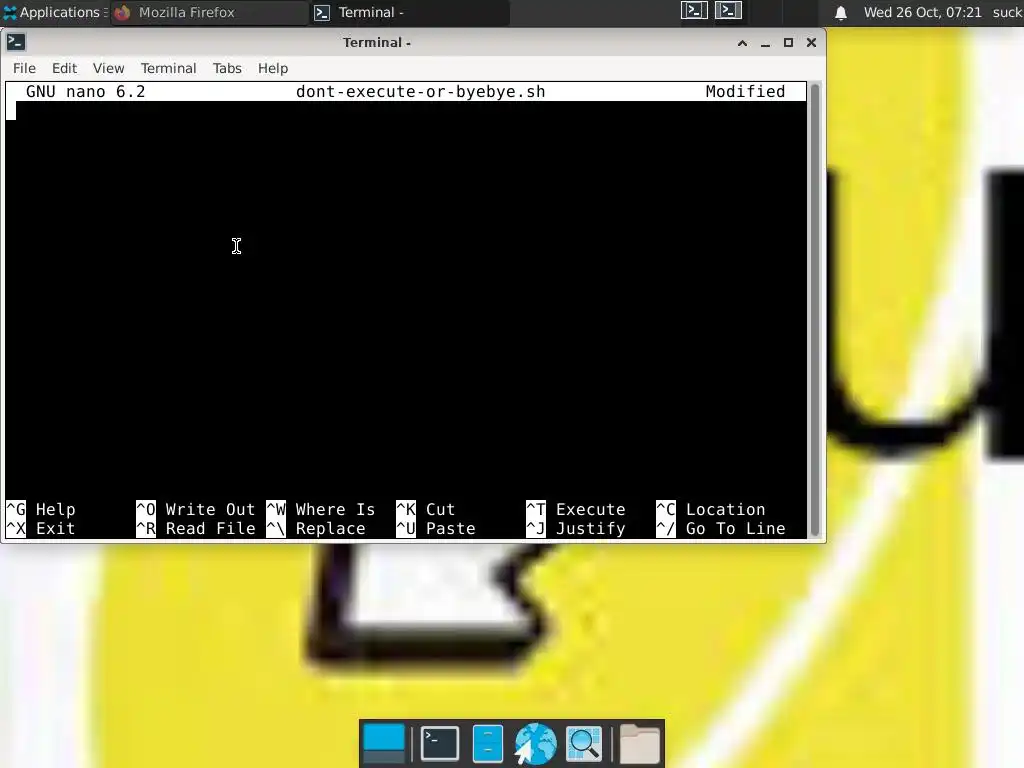
Task: Click the ^J Justify shortcut label
Action: coord(575,528)
